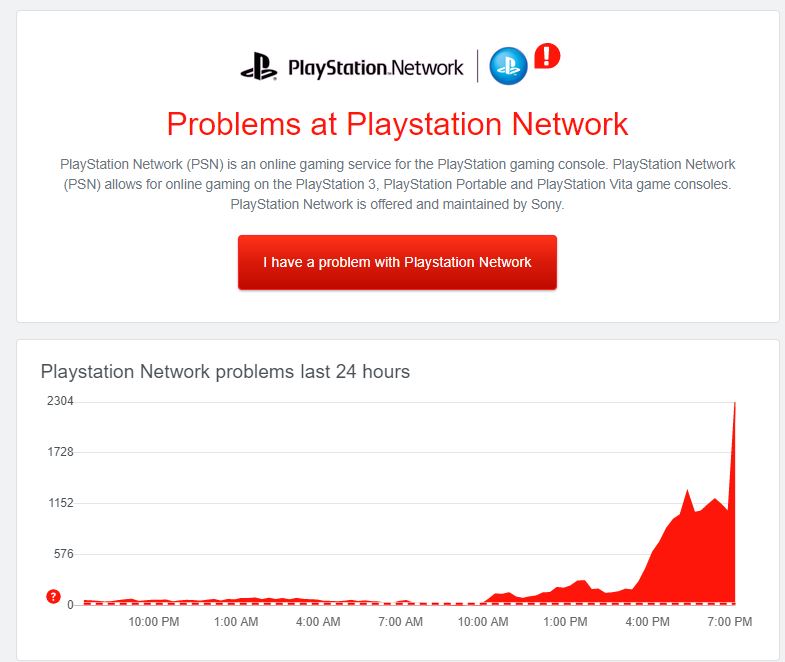785x662 pixels.
Task: Click the 2304 y-axis label
Action: coord(61,401)
